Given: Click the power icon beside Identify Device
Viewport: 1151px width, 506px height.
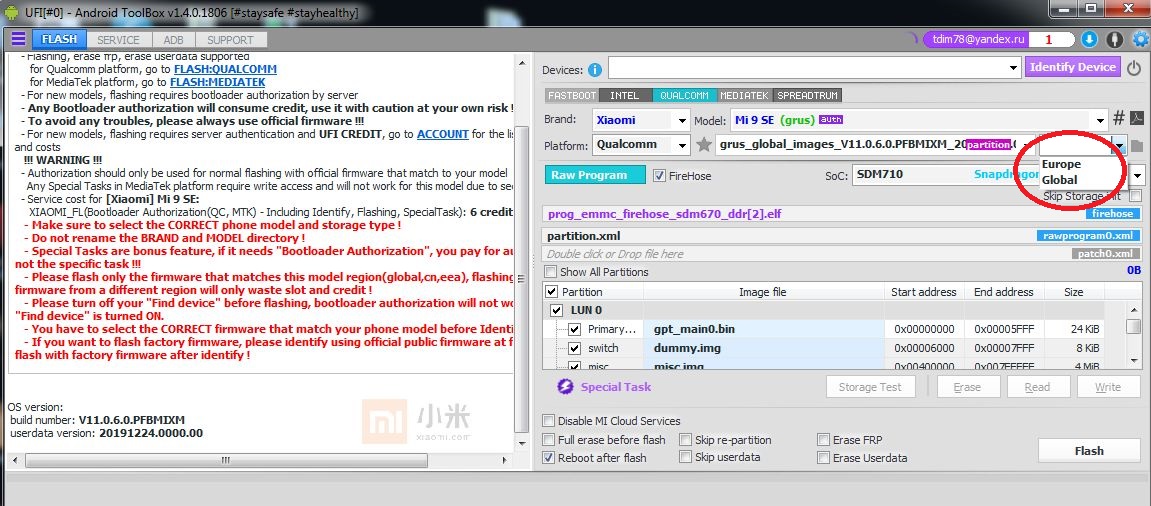Looking at the screenshot, I should [x=1134, y=68].
